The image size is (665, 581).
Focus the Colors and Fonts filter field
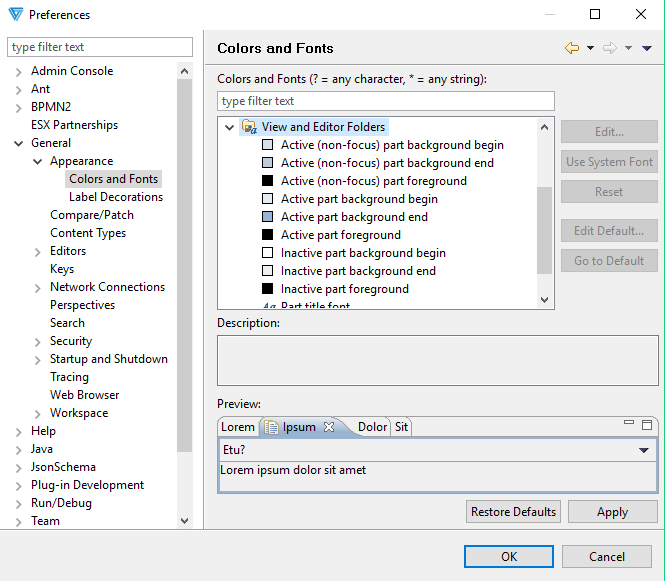(x=385, y=101)
